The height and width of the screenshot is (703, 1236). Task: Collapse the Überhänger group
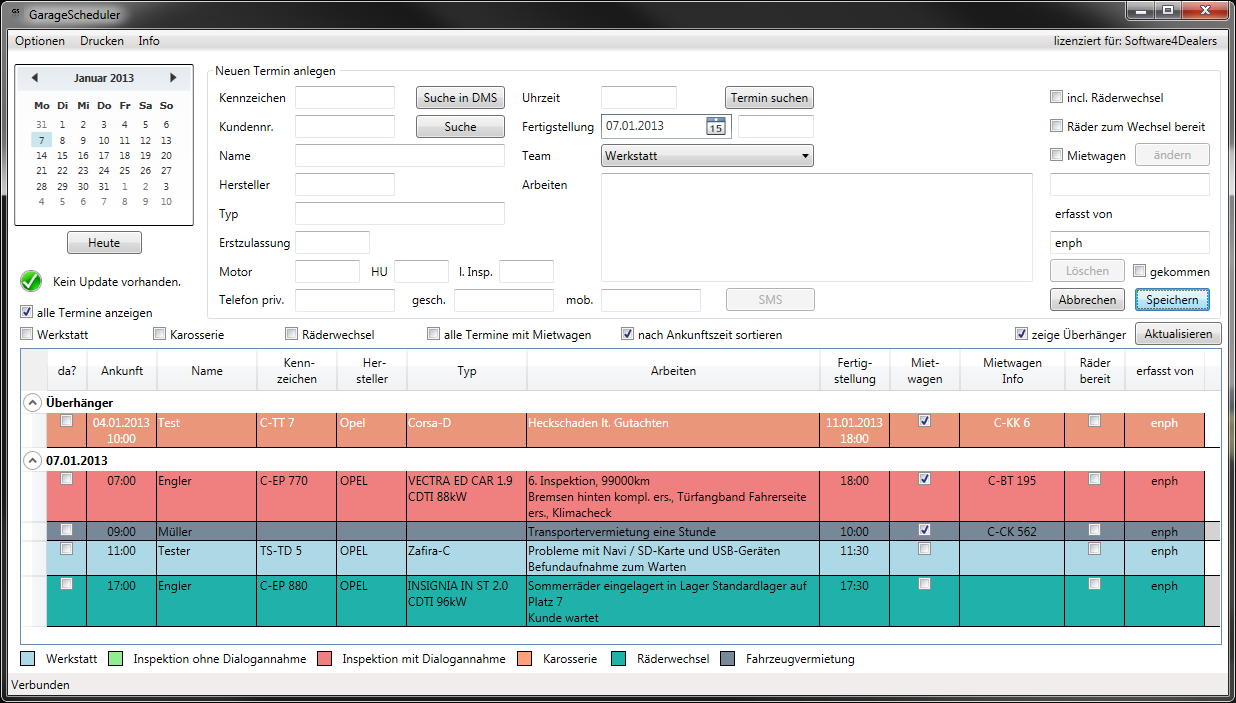pyautogui.click(x=33, y=402)
